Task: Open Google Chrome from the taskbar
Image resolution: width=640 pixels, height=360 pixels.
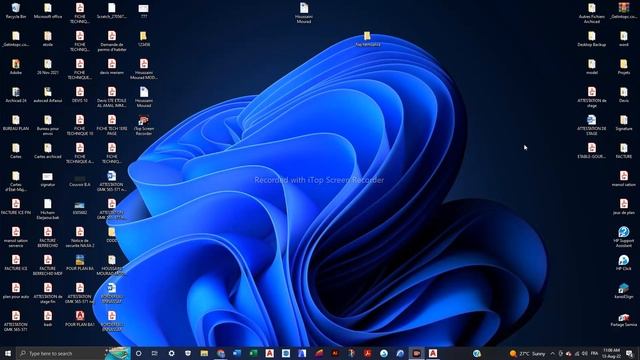Action: pyautogui.click(x=221, y=353)
